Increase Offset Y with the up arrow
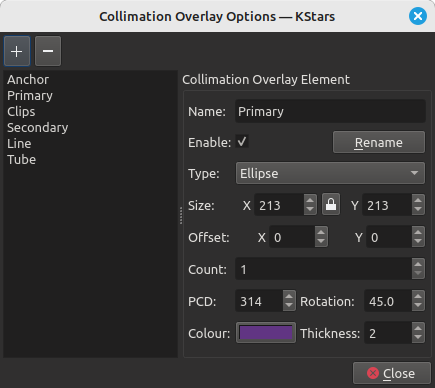 418,232
